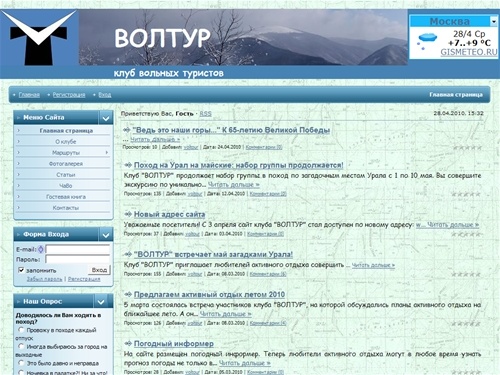
Task: Click the Вход login button
Action: (99, 270)
